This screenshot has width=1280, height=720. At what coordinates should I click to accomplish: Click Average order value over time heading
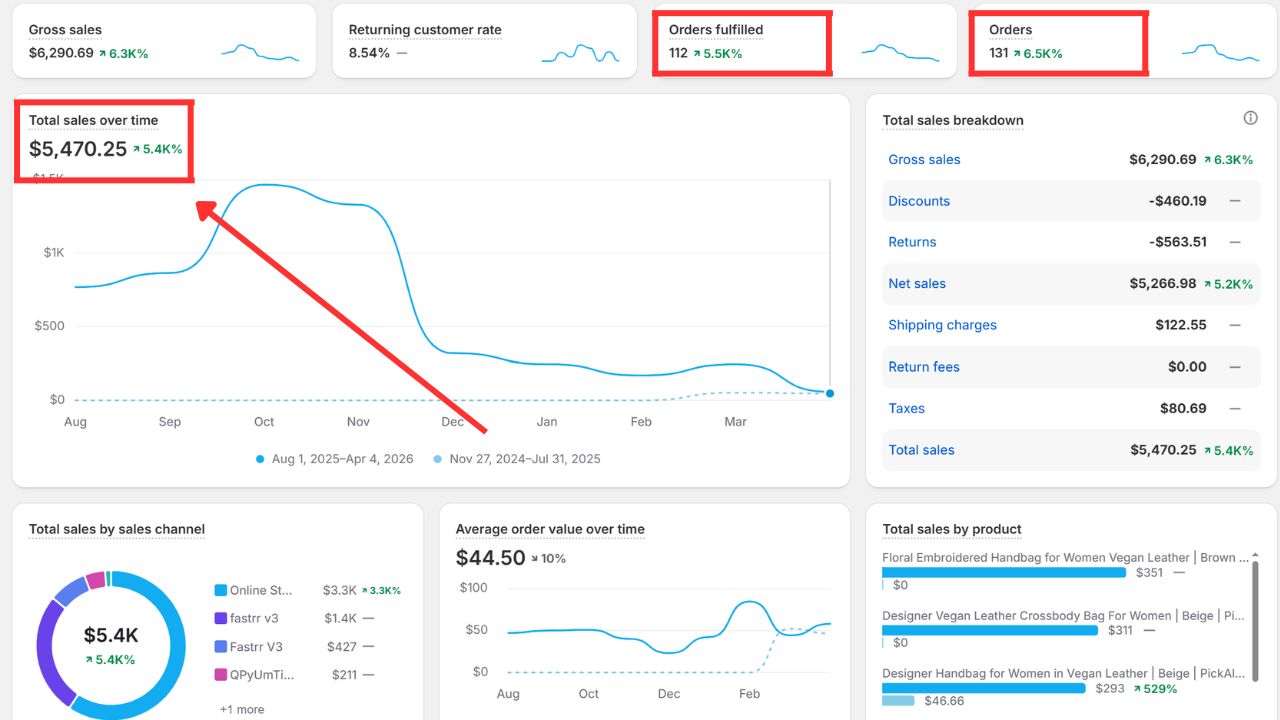pyautogui.click(x=550, y=529)
